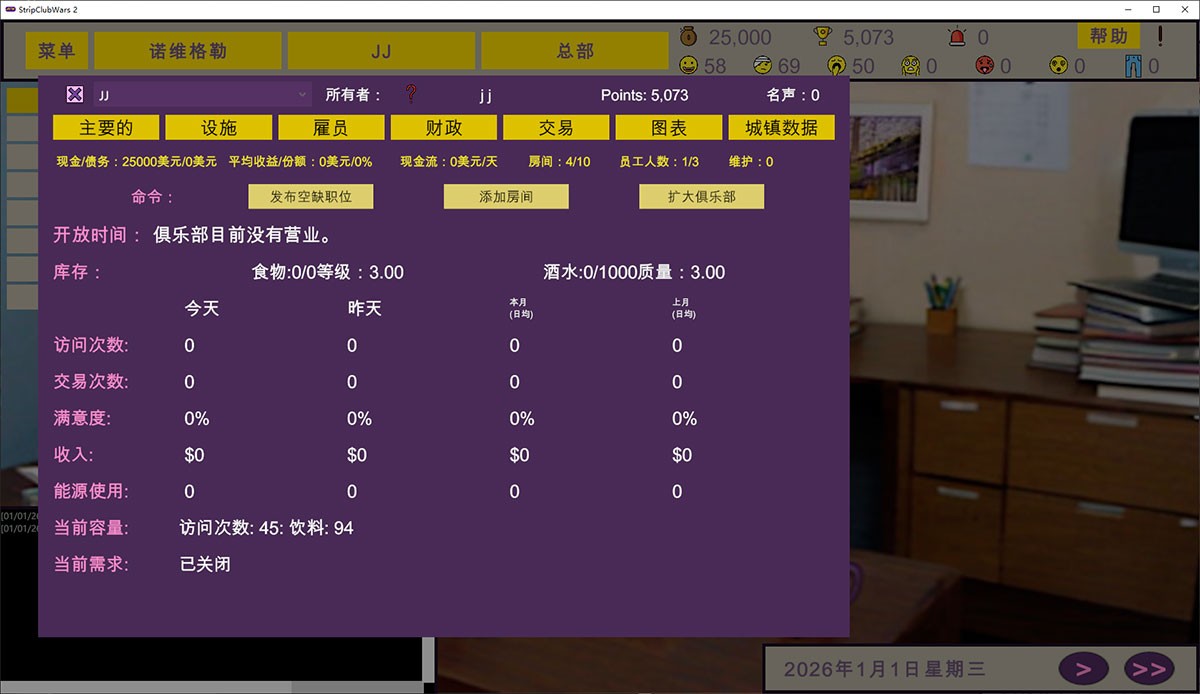
Task: Close the club panel with X box
Action: 75,95
